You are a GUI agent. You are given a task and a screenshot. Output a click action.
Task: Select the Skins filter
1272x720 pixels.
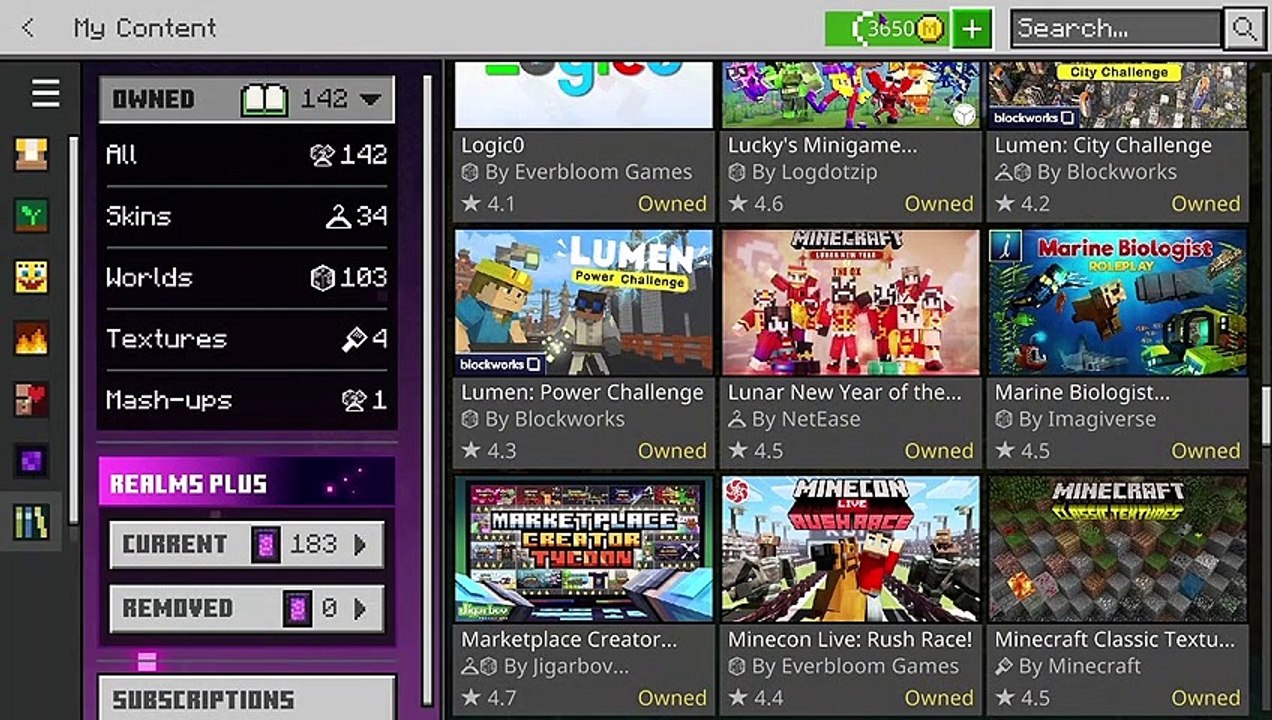pos(246,216)
